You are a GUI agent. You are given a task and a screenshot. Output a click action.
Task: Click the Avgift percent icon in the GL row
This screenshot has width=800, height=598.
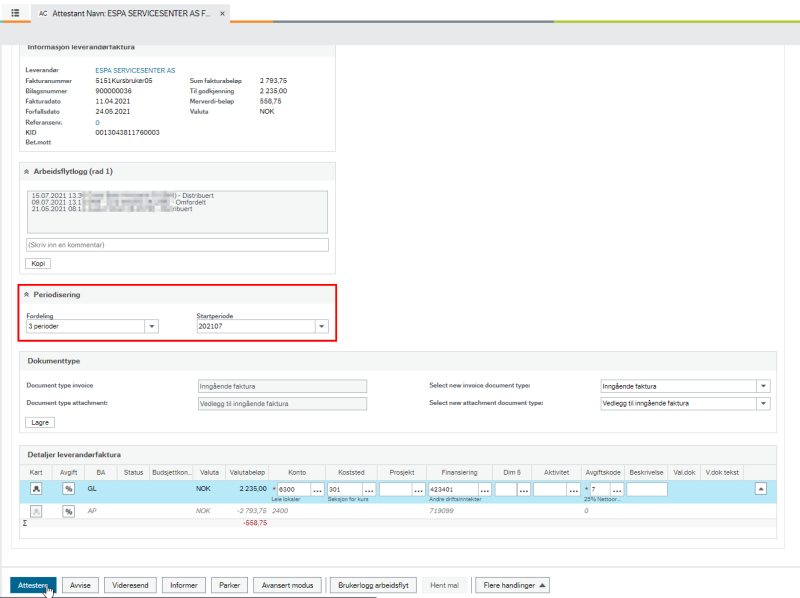click(x=68, y=489)
